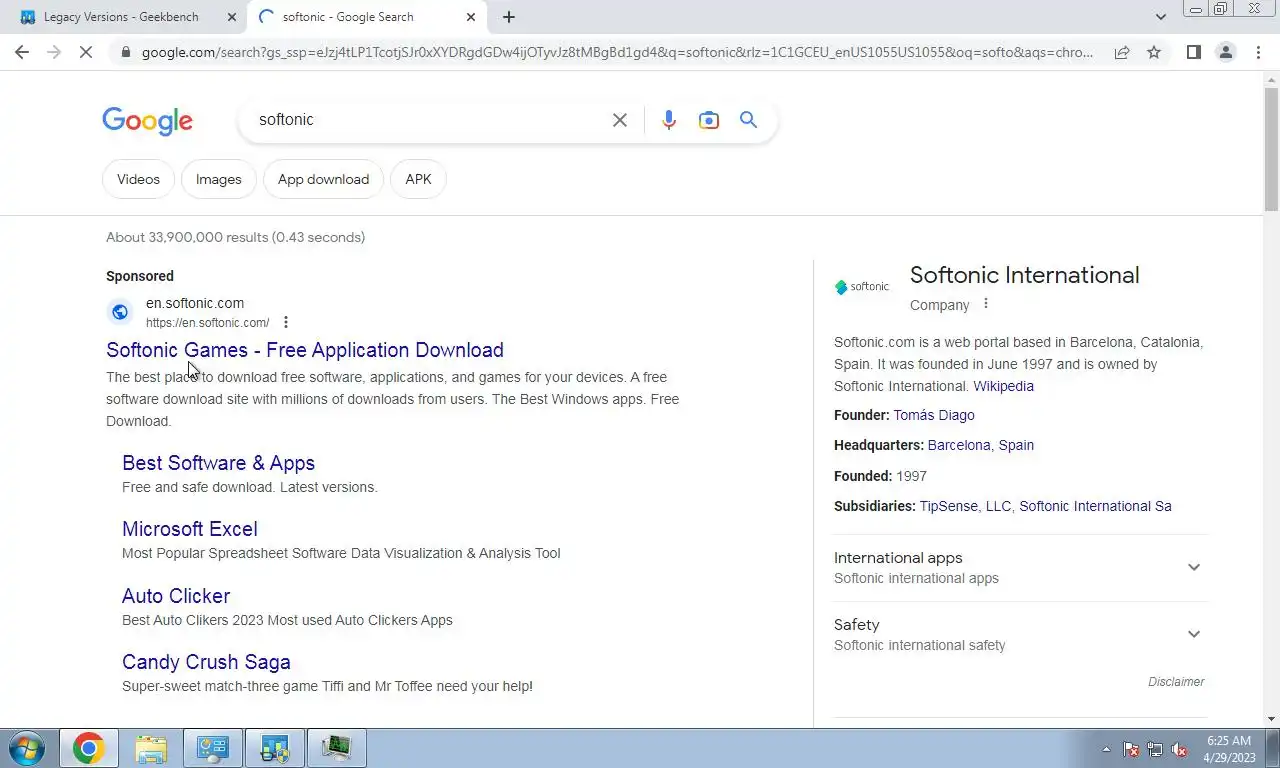This screenshot has height=768, width=1280.
Task: Open Softonic Games - Free Application Download
Action: point(305,350)
